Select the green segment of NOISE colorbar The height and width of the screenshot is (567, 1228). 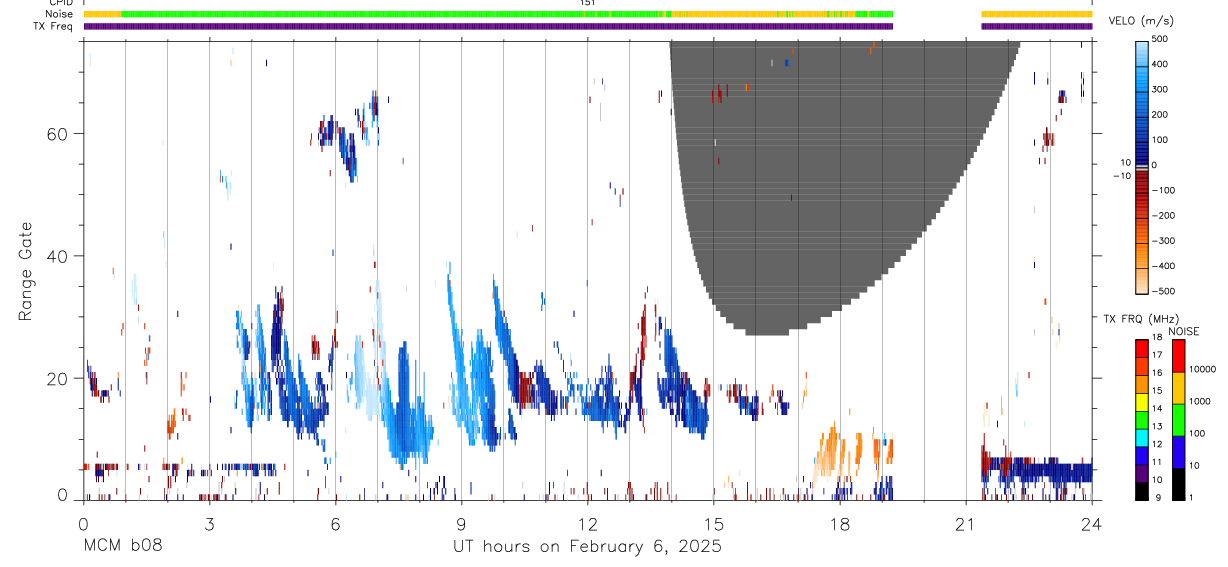click(1179, 419)
